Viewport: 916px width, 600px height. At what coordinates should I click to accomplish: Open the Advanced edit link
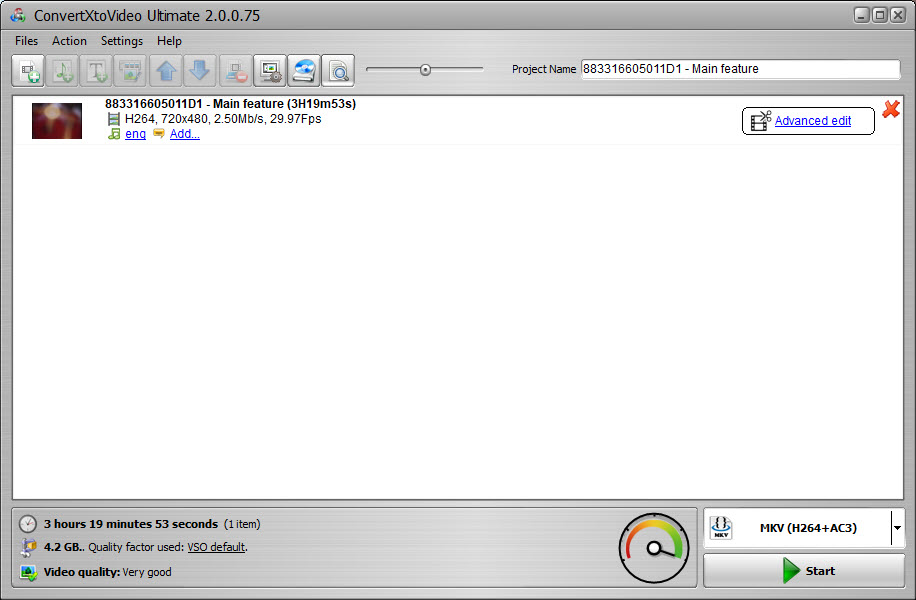click(x=813, y=121)
